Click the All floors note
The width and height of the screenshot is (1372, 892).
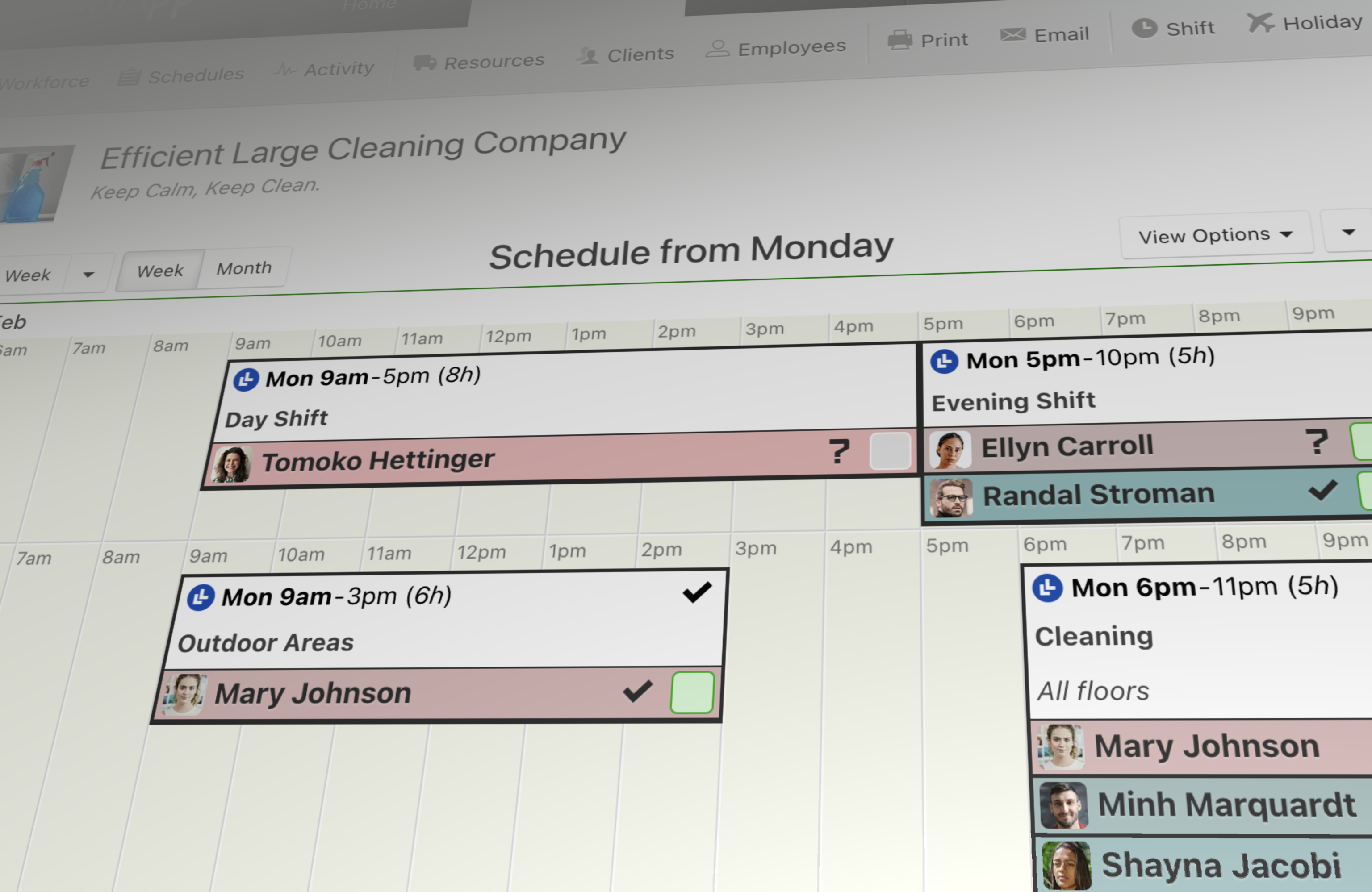[1093, 691]
